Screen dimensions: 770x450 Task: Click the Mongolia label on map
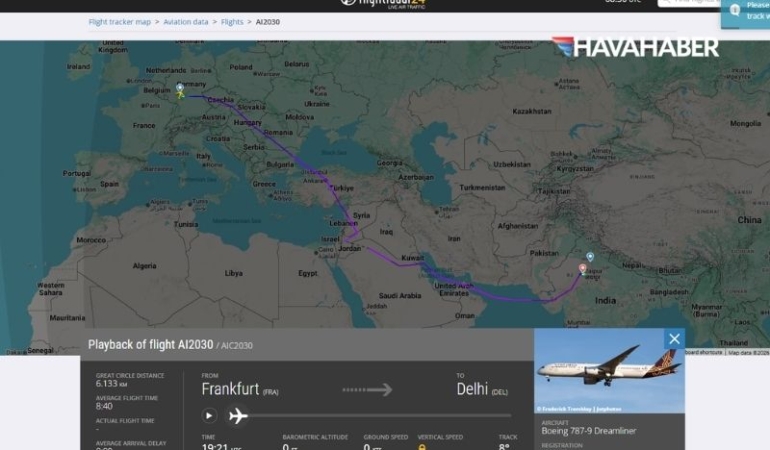(745, 124)
